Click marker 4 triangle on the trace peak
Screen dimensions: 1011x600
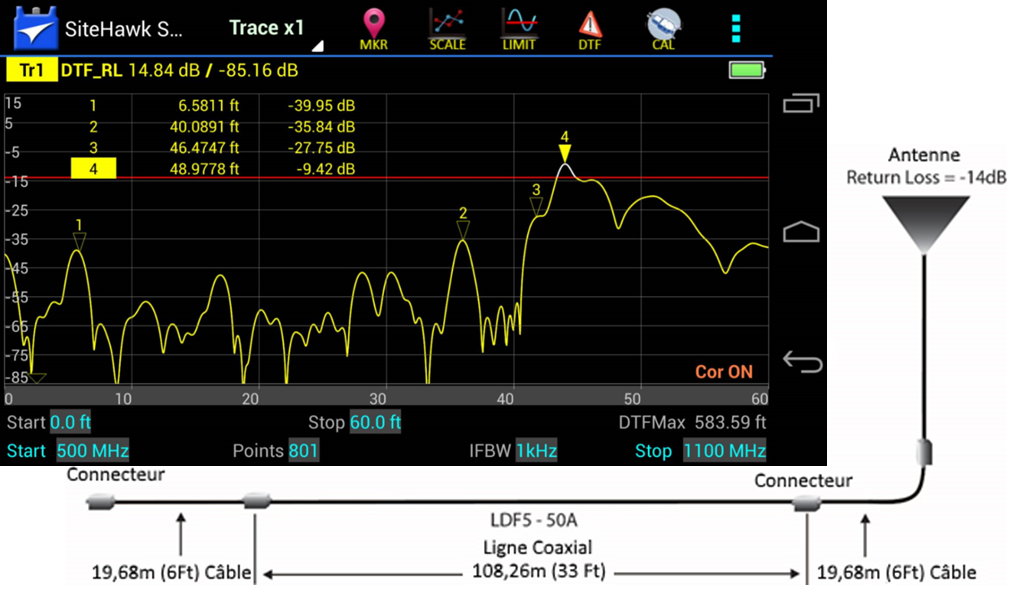point(565,153)
